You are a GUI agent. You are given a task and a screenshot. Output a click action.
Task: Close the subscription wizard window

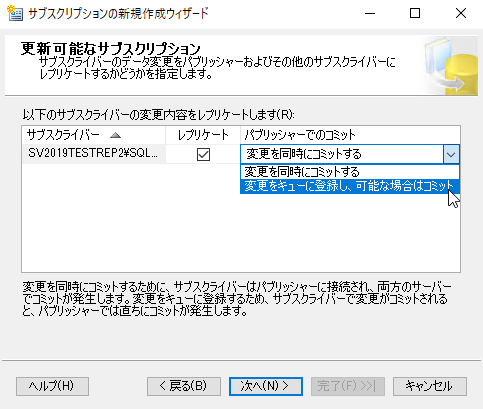(x=461, y=14)
